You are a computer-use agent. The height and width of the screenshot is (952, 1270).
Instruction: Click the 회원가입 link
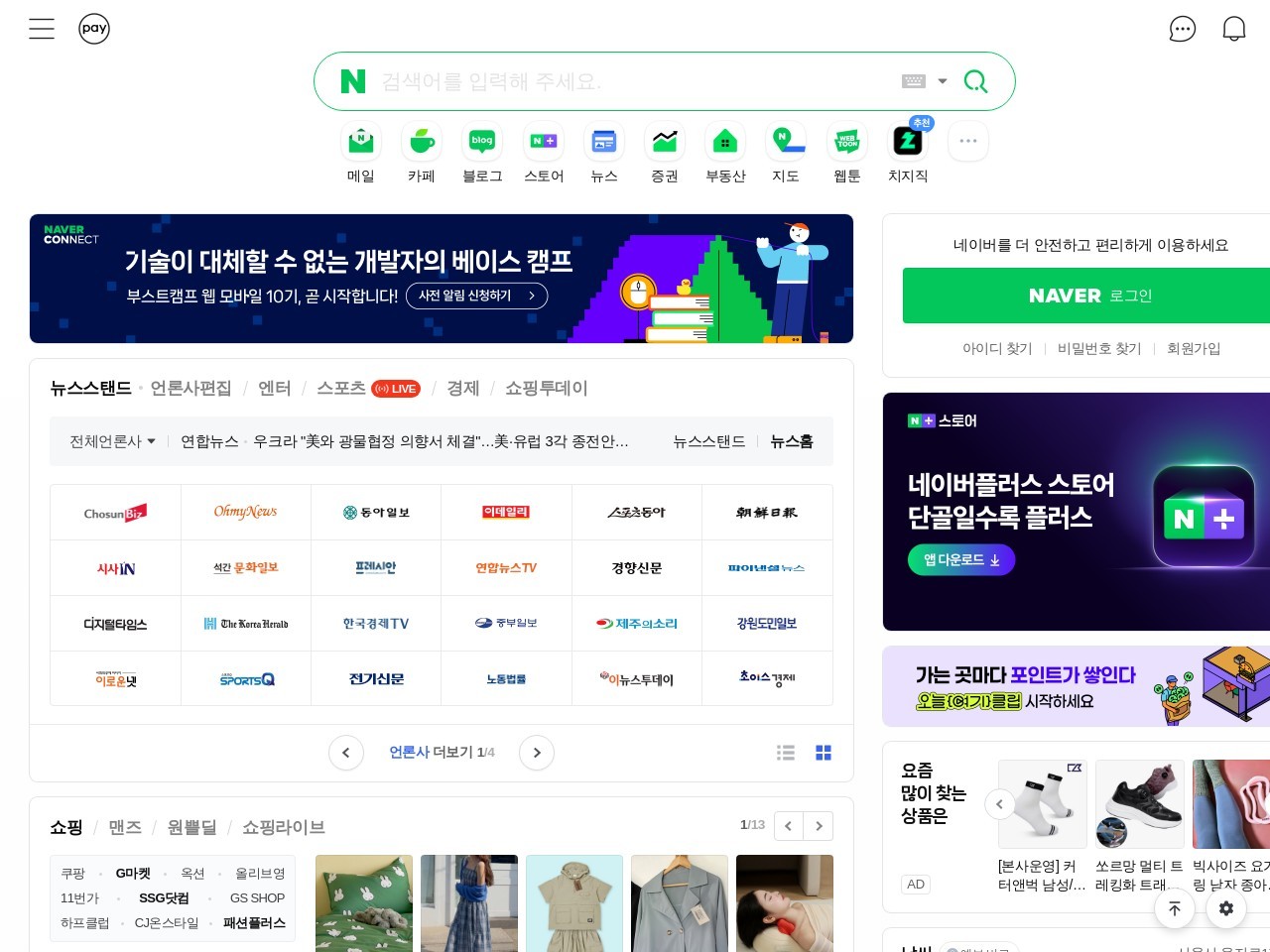coord(1194,348)
